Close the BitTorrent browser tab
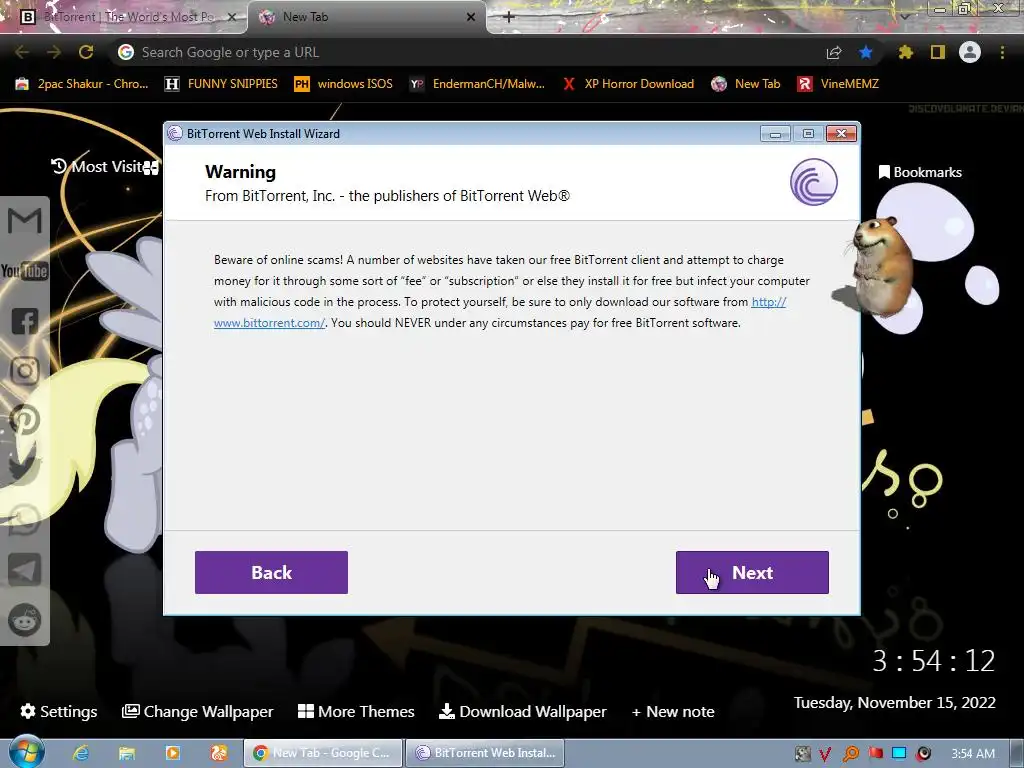 coord(231,17)
